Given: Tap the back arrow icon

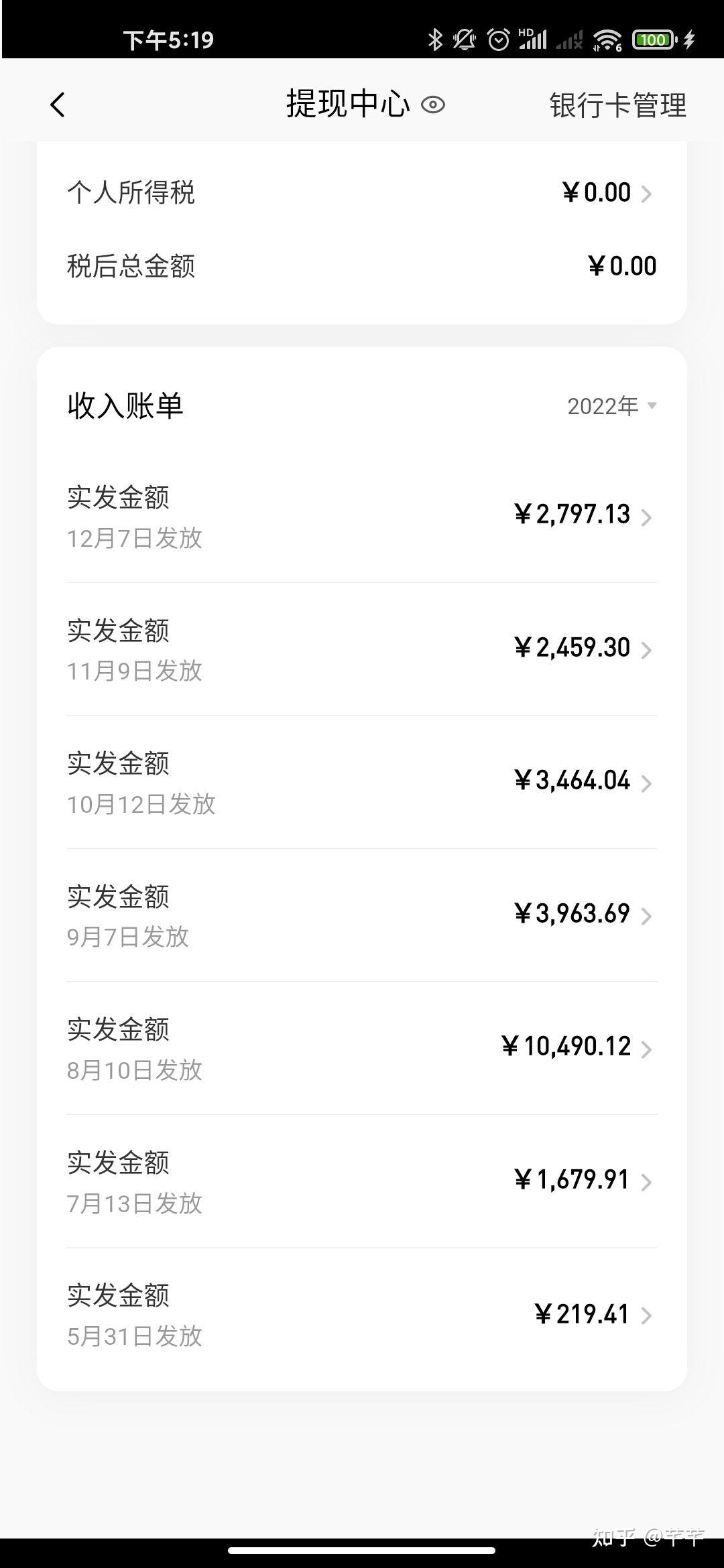Looking at the screenshot, I should tap(58, 105).
